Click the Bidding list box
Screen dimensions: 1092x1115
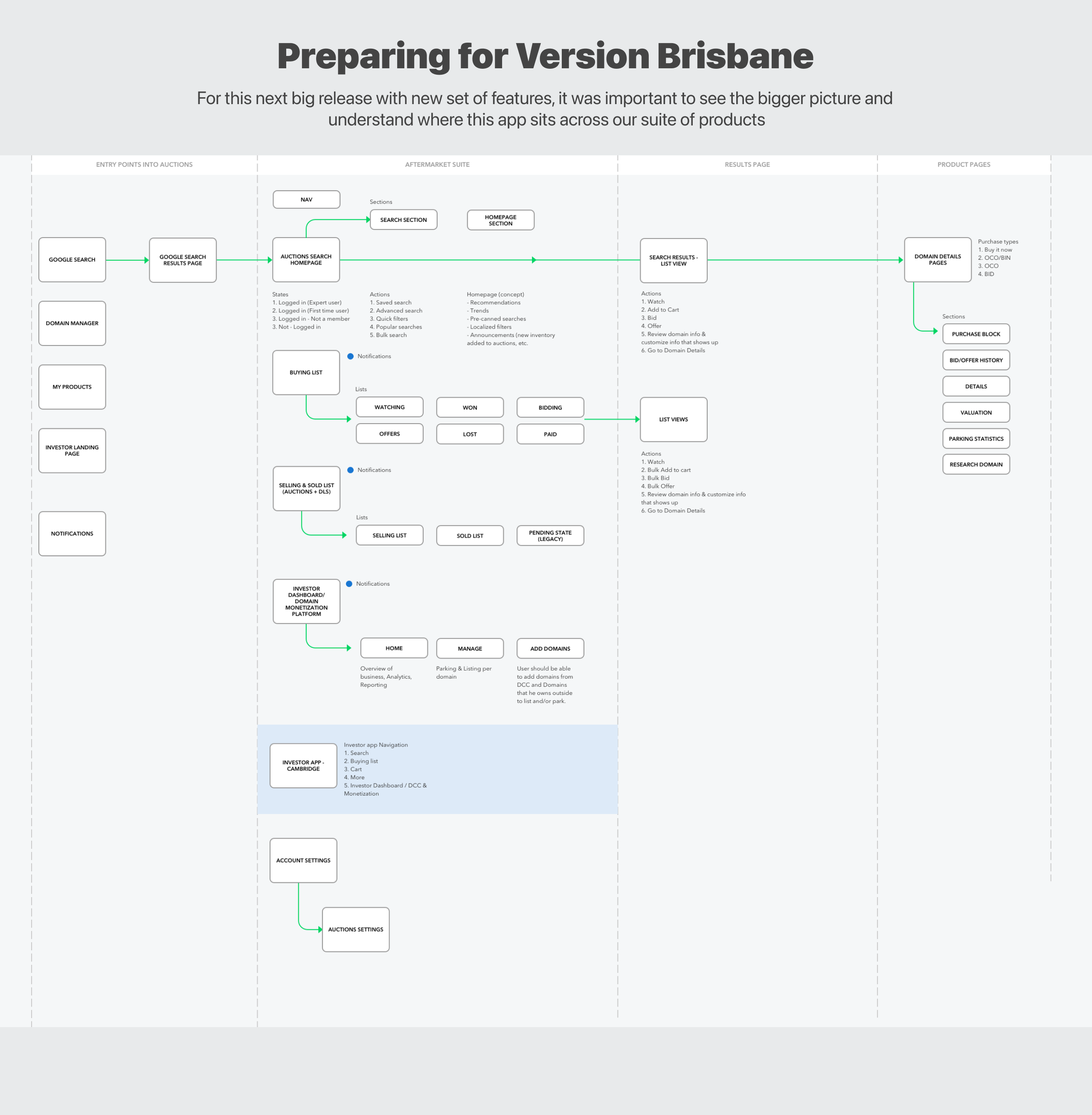[x=550, y=408]
